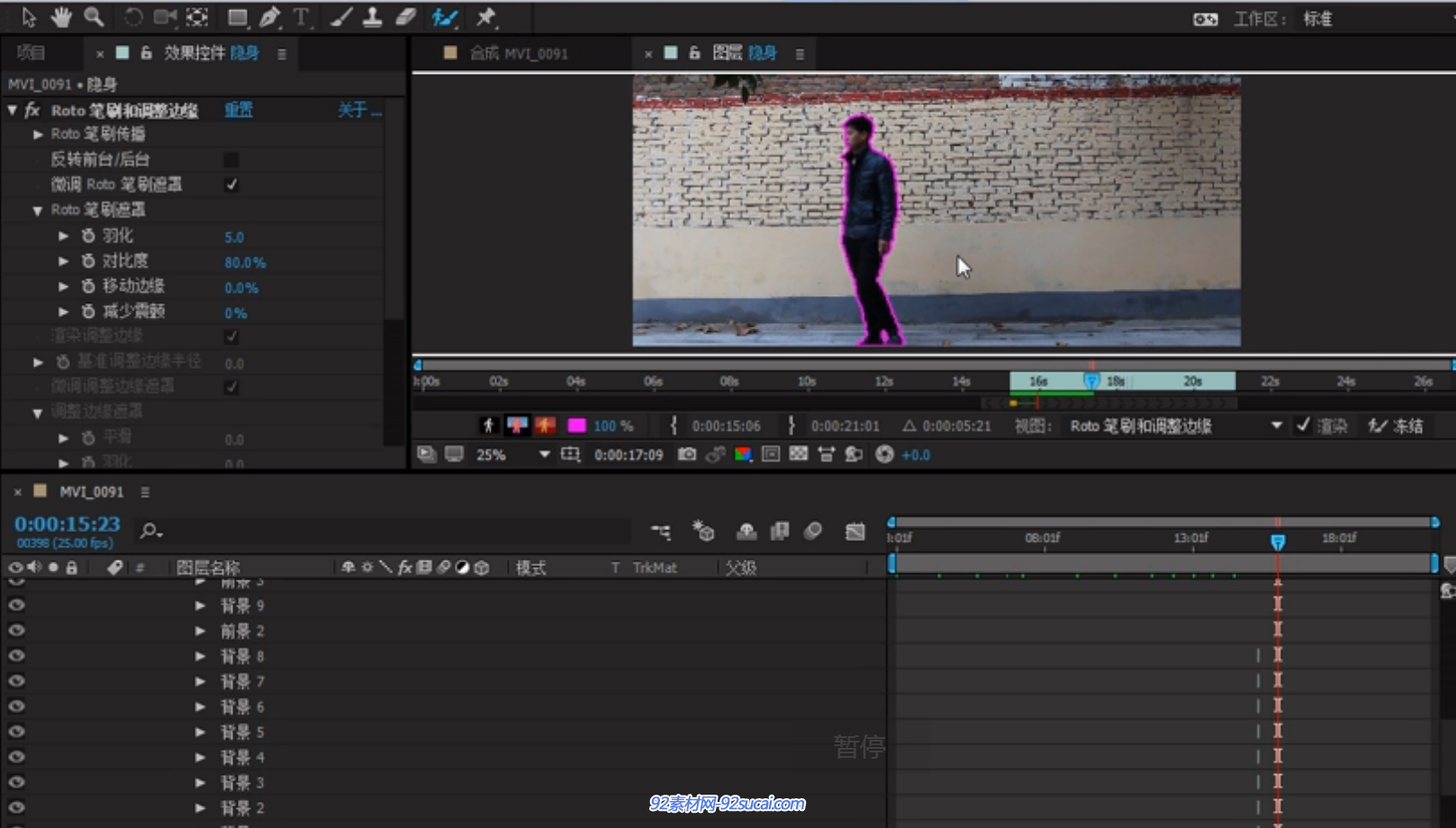
Task: Select the Pan Behind anchor point tool
Action: tap(197, 17)
